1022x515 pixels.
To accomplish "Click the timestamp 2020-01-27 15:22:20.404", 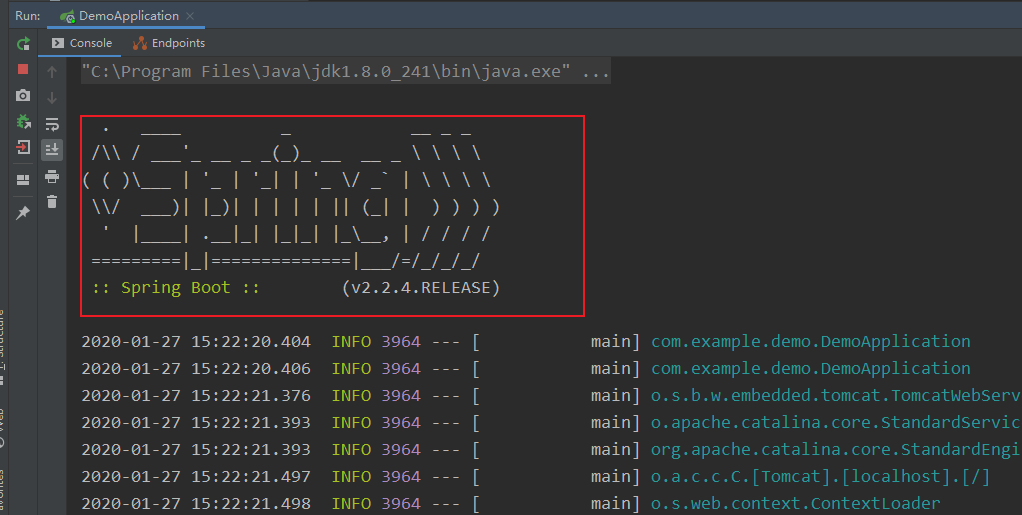I will click(x=196, y=341).
